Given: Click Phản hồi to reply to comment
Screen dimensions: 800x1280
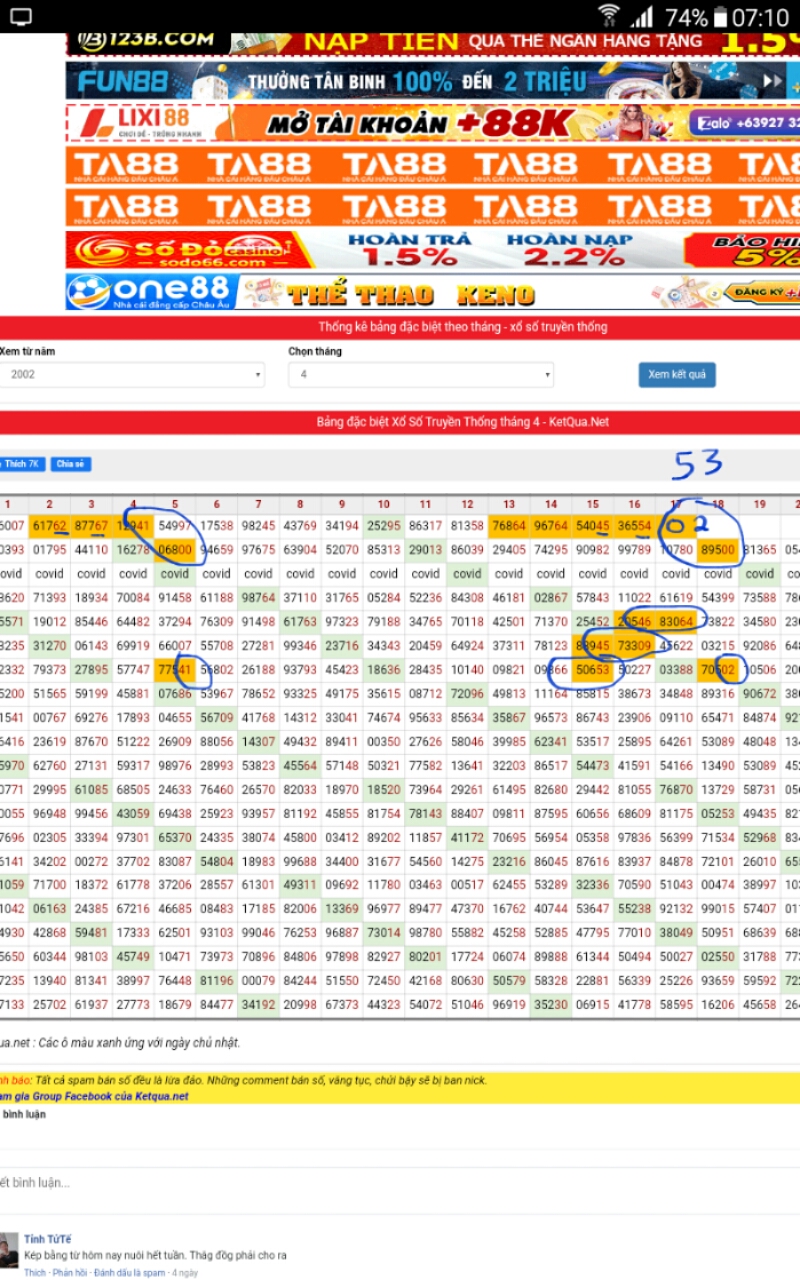Looking at the screenshot, I should (69, 1273).
